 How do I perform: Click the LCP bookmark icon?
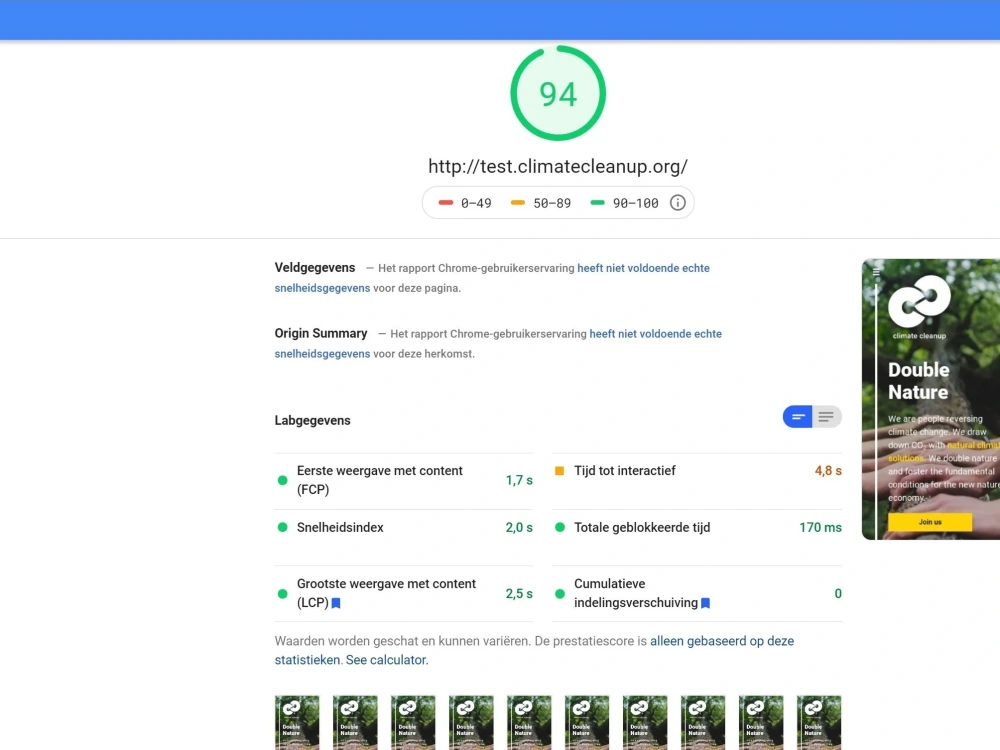(336, 603)
